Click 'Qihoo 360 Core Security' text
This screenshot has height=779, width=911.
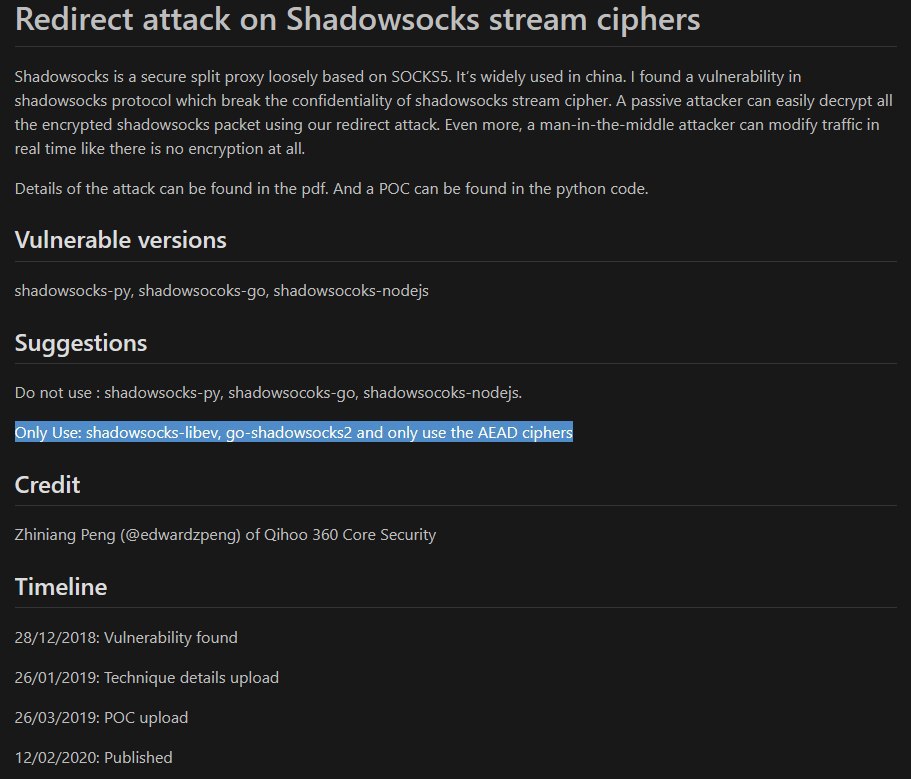[x=350, y=534]
